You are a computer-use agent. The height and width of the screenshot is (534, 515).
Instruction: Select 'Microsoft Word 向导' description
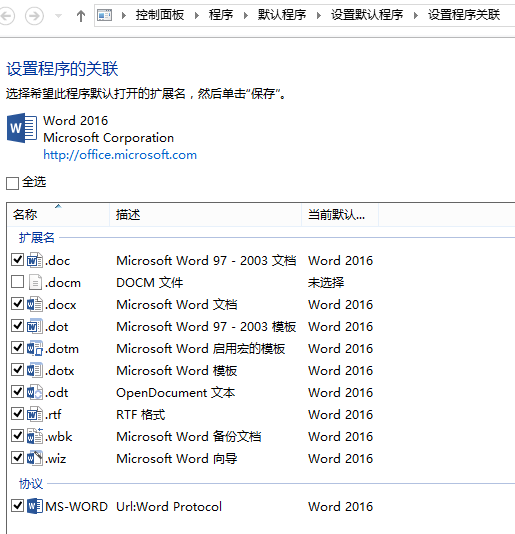coord(177,458)
